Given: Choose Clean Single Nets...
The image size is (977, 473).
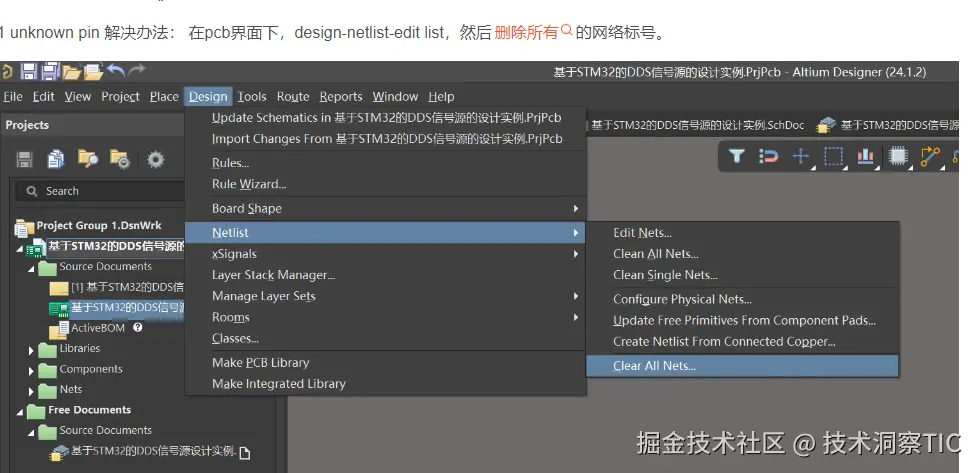Looking at the screenshot, I should click(742, 275).
